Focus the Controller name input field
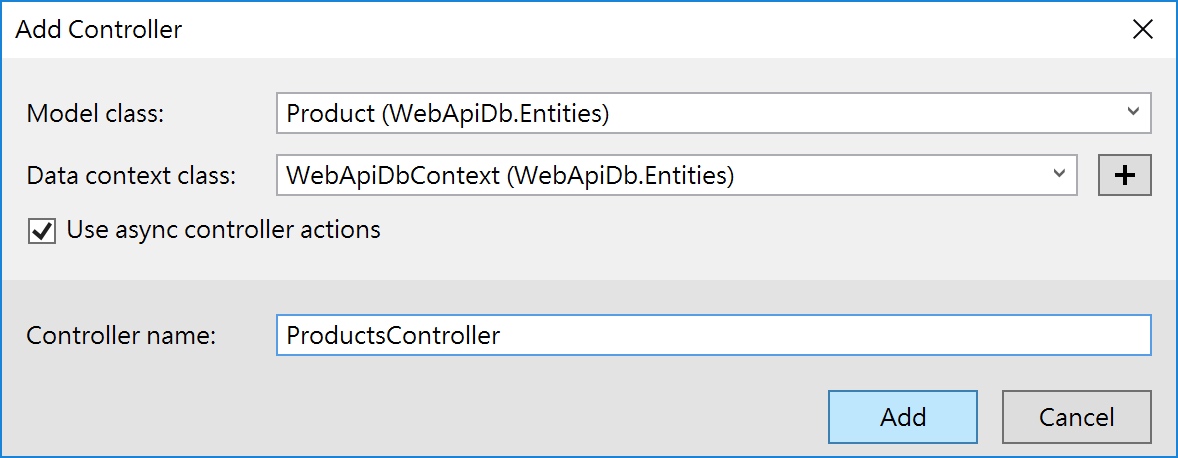Image resolution: width=1178 pixels, height=458 pixels. point(714,335)
